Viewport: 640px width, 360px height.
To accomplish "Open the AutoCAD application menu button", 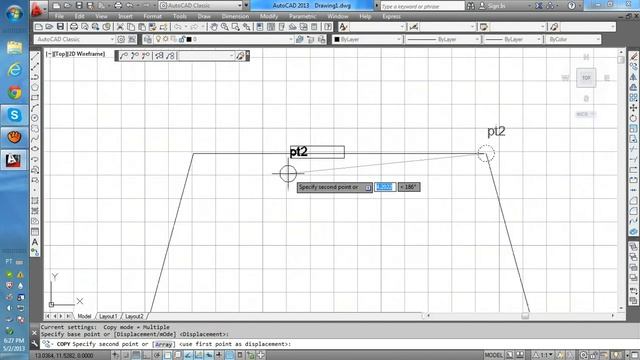I will [38, 8].
